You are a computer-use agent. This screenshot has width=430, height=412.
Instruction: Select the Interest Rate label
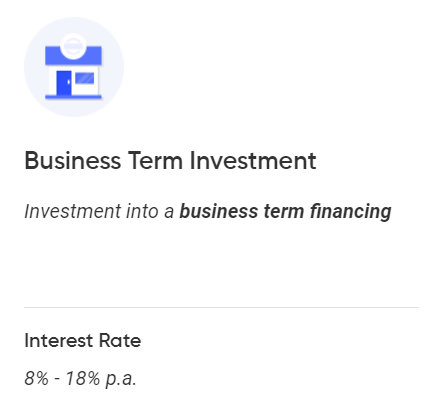click(x=83, y=341)
